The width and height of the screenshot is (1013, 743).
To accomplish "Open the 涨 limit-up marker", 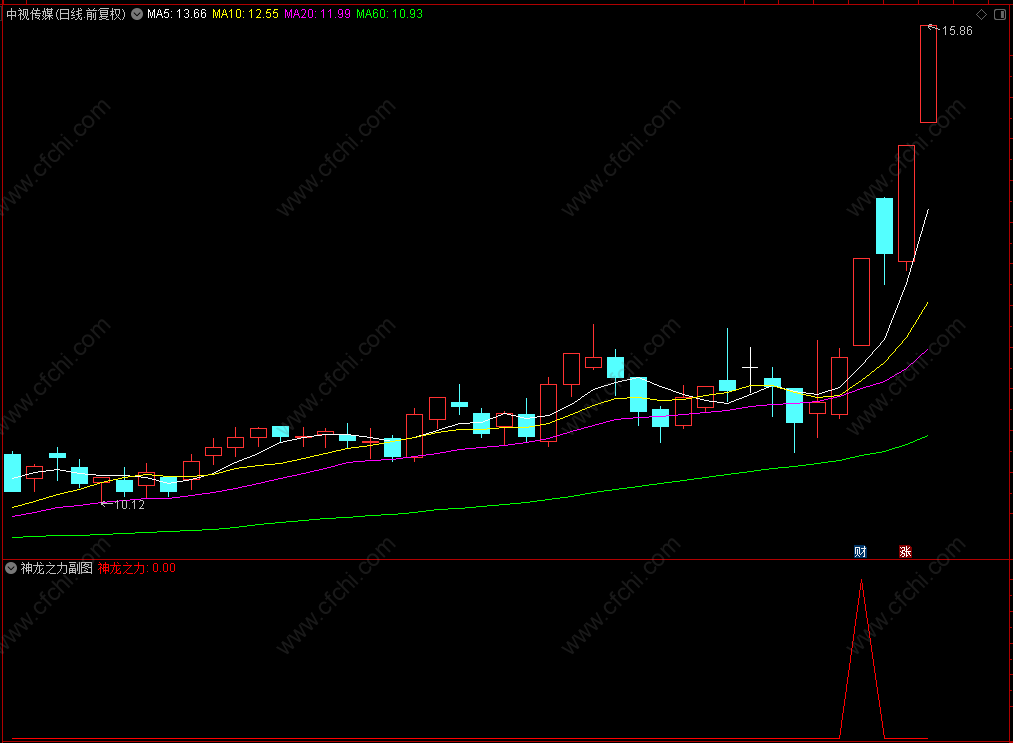I will tap(905, 552).
